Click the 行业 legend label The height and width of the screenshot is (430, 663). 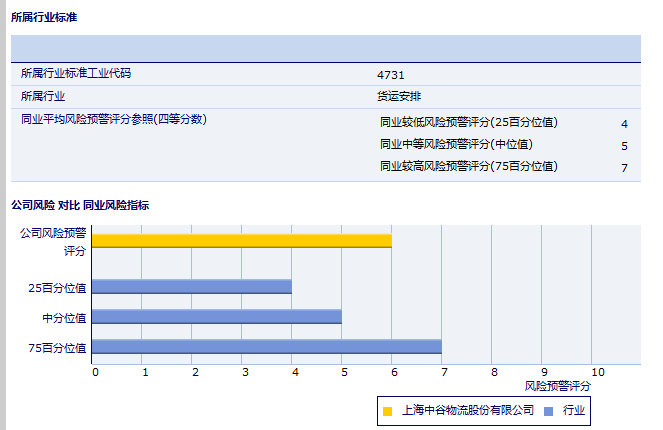coord(573,411)
